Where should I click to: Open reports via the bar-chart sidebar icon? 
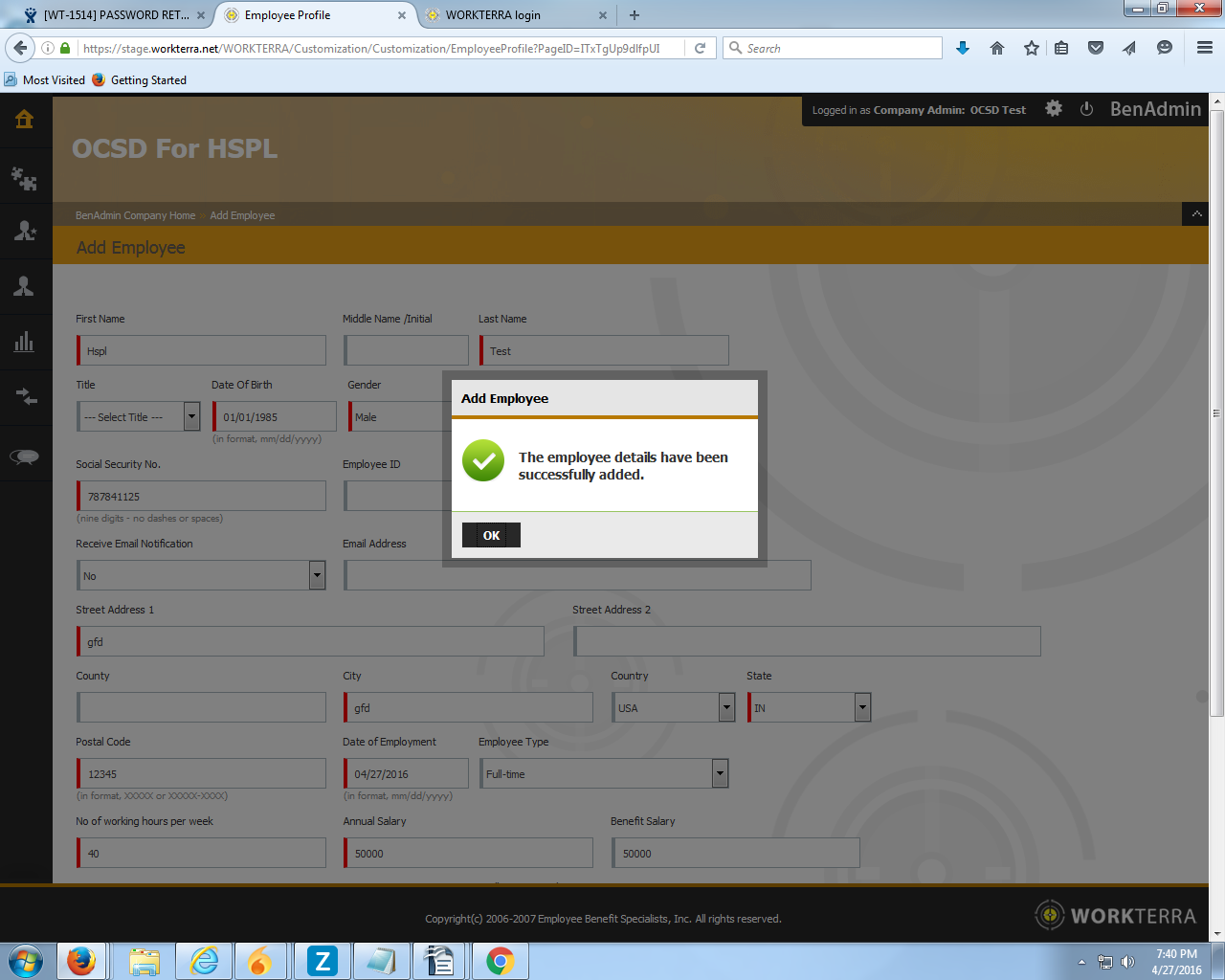[26, 341]
